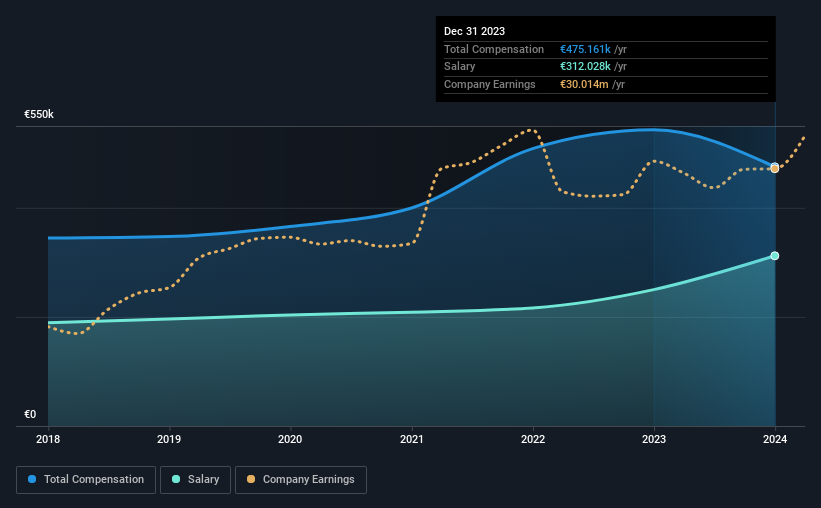Toggle the Salary legend button
The height and width of the screenshot is (508, 821).
(x=195, y=480)
